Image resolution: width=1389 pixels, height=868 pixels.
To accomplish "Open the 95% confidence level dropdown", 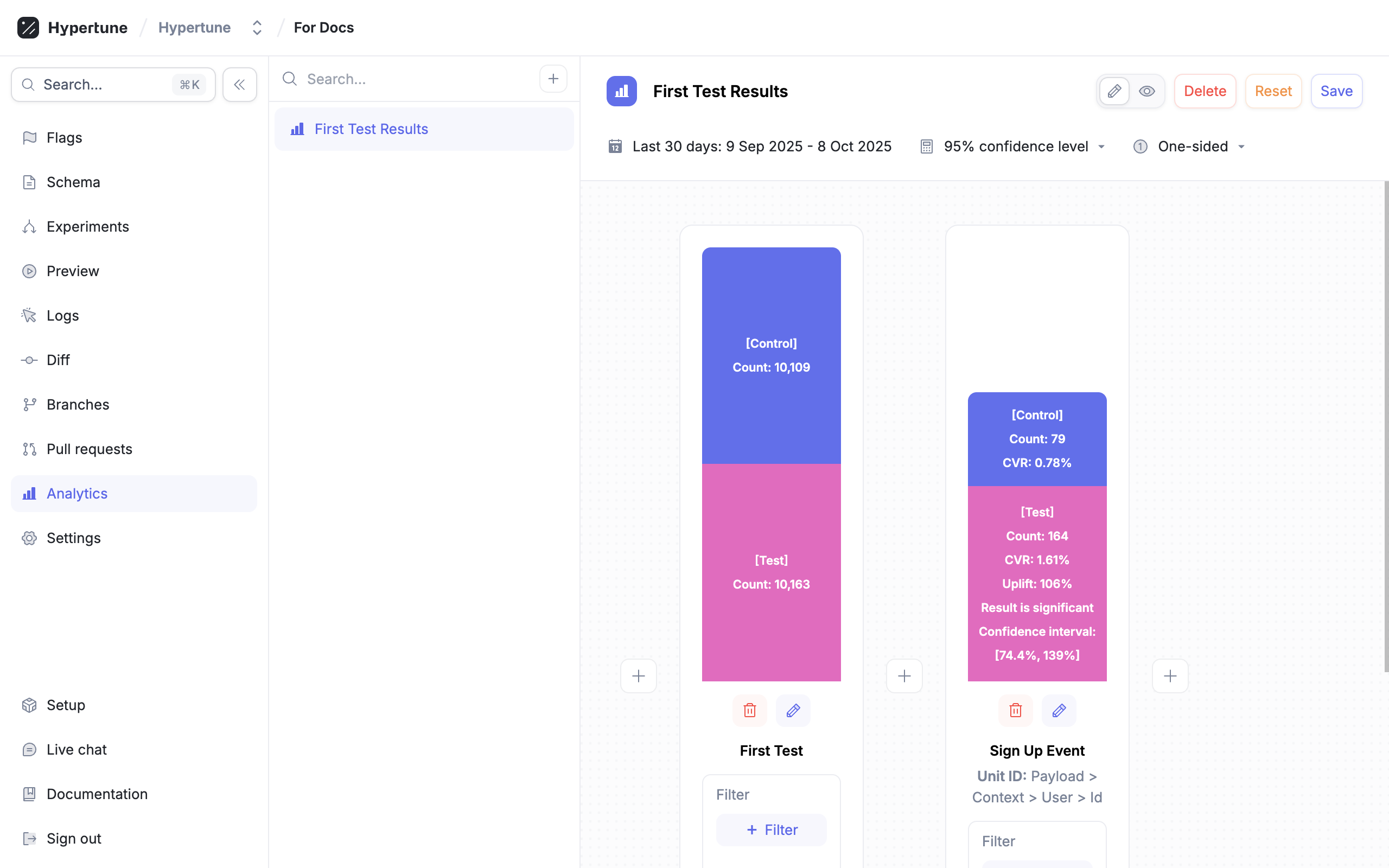I will [x=1023, y=146].
